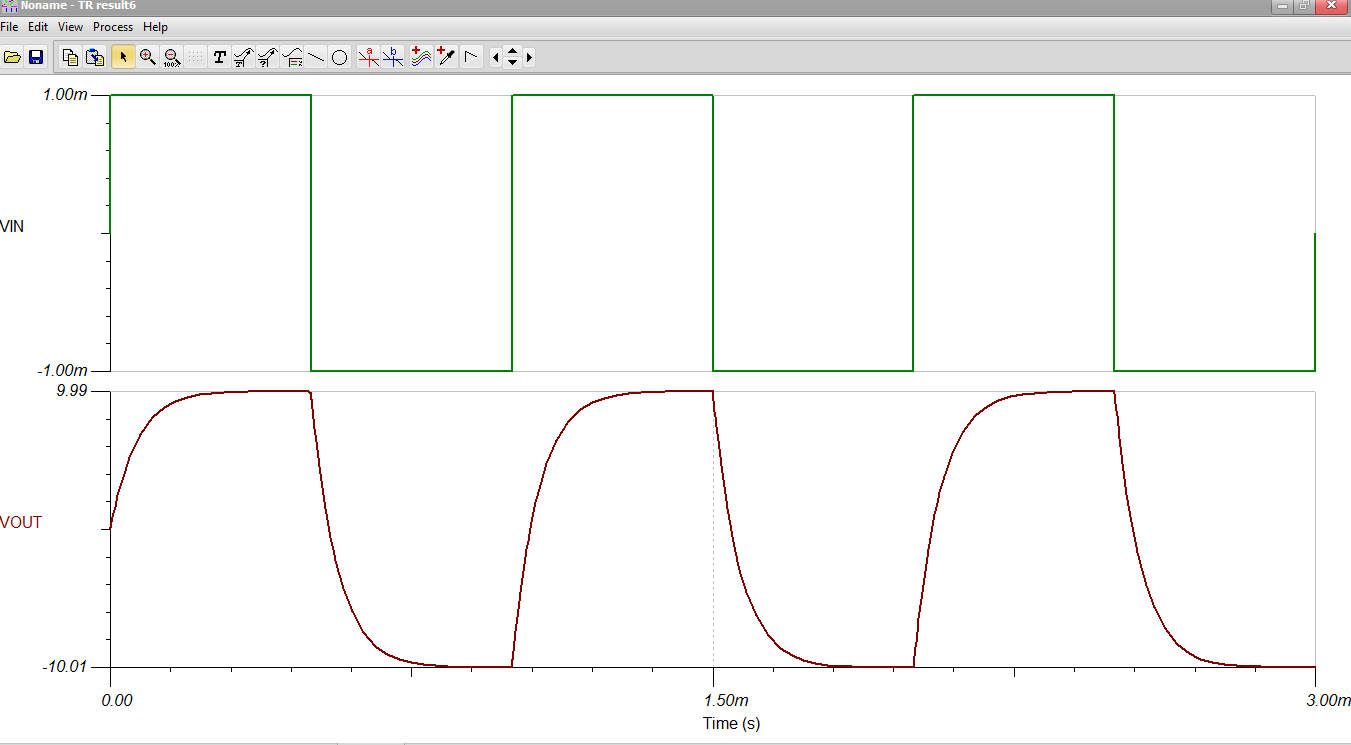This screenshot has width=1351, height=745.
Task: Insert a label using the Text tool
Action: click(218, 57)
